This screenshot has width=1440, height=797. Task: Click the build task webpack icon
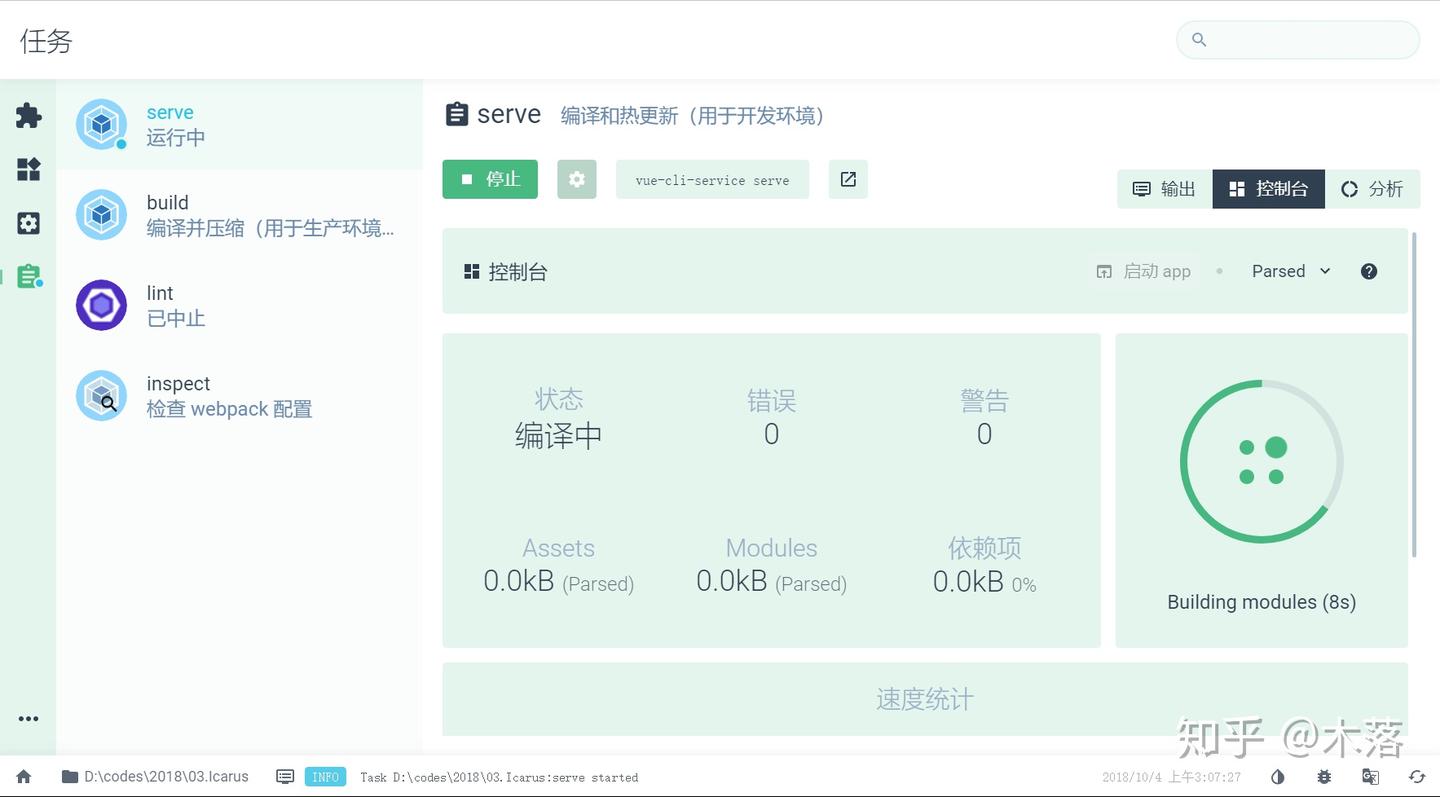pos(101,215)
